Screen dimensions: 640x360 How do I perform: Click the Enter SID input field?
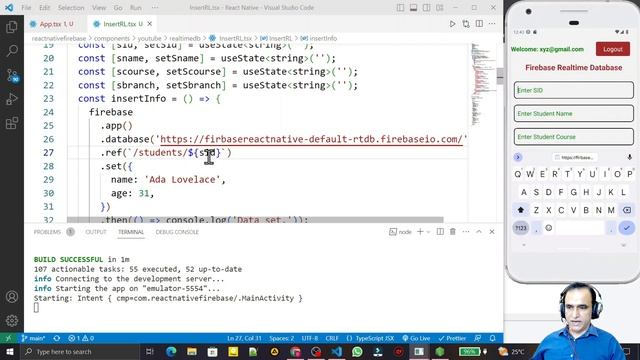pyautogui.click(x=573, y=90)
